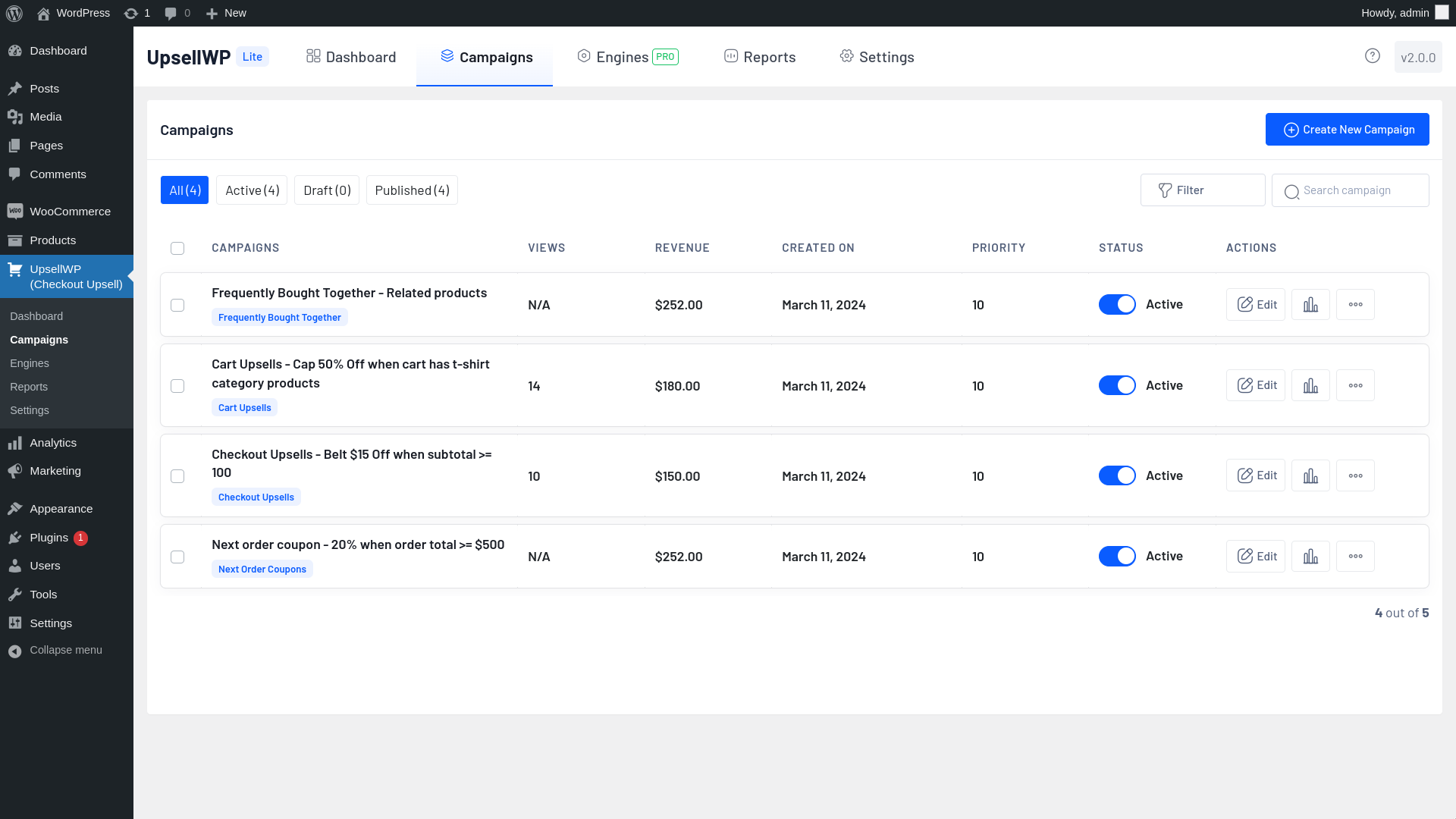This screenshot has height=819, width=1456.
Task: Disable Frequently Bought Together campaign status
Action: point(1117,304)
